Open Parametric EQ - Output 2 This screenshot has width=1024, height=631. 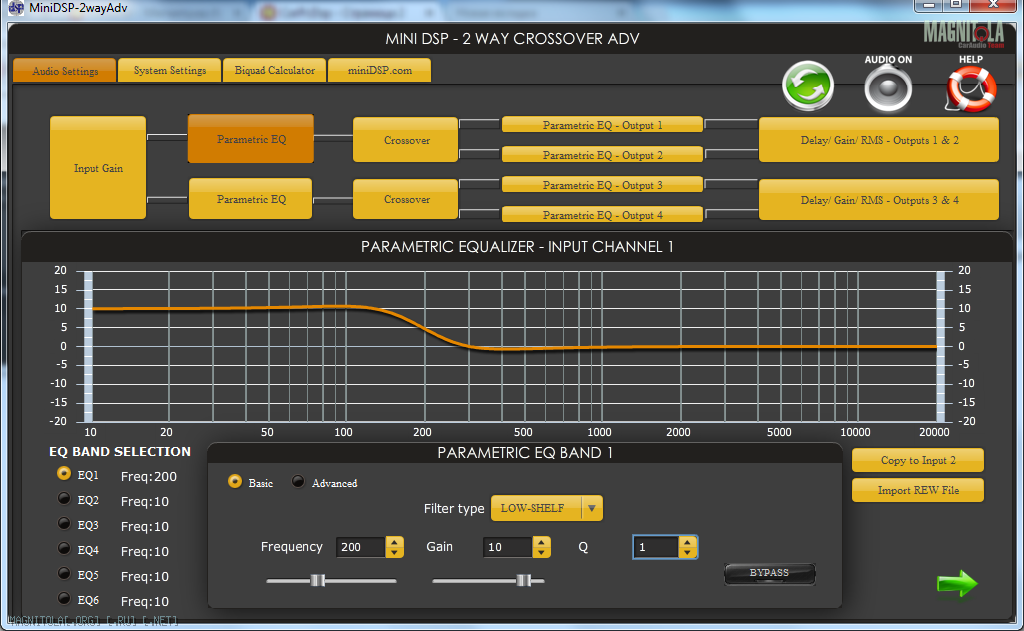[x=602, y=155]
